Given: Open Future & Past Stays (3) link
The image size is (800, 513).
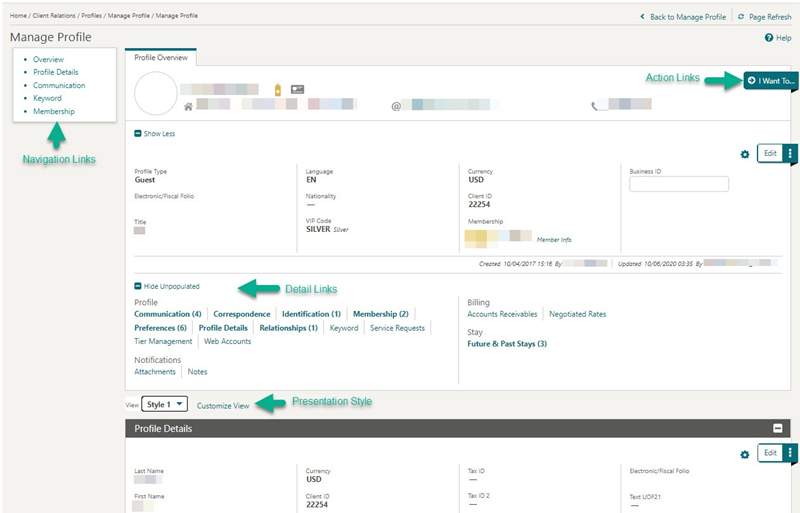Looking at the screenshot, I should pyautogui.click(x=507, y=344).
